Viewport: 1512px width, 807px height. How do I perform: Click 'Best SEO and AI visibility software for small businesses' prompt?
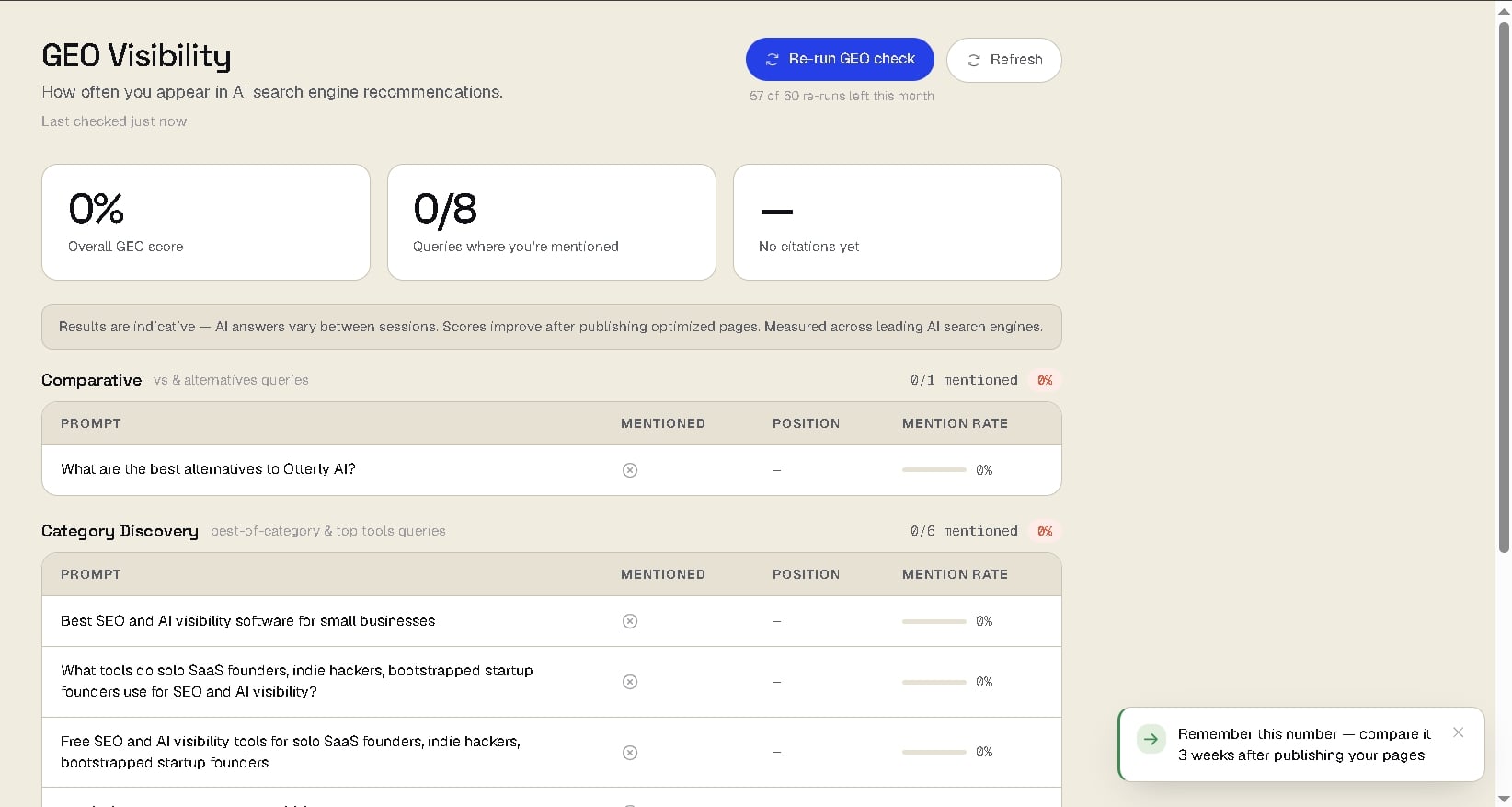tap(247, 621)
